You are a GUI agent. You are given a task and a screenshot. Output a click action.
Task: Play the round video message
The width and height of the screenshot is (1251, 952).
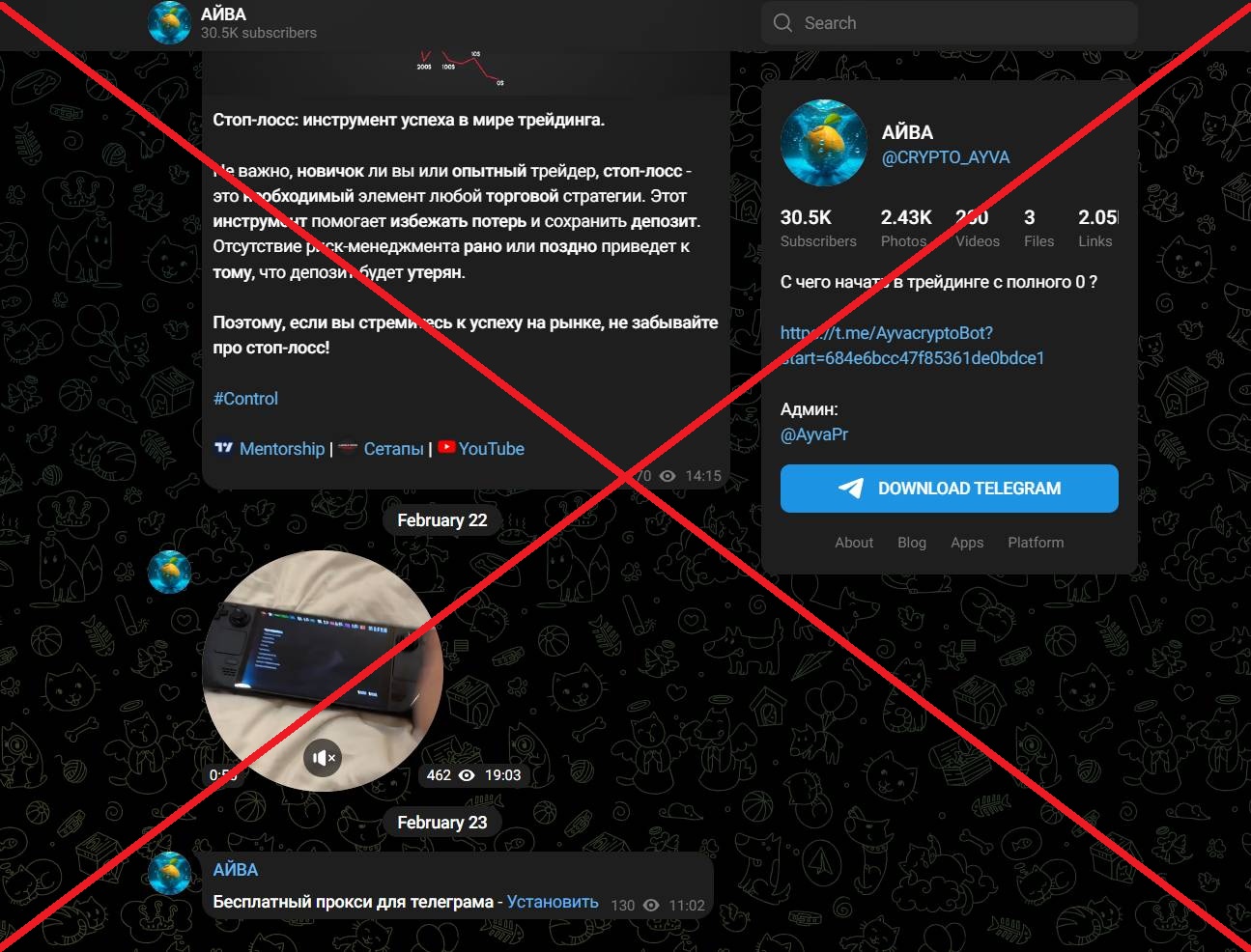coord(323,671)
